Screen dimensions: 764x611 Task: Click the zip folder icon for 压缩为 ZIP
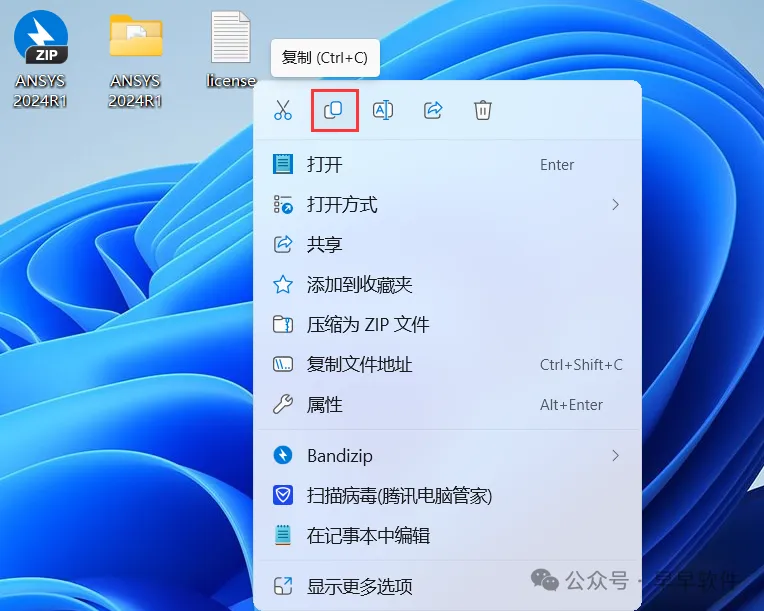coord(283,325)
